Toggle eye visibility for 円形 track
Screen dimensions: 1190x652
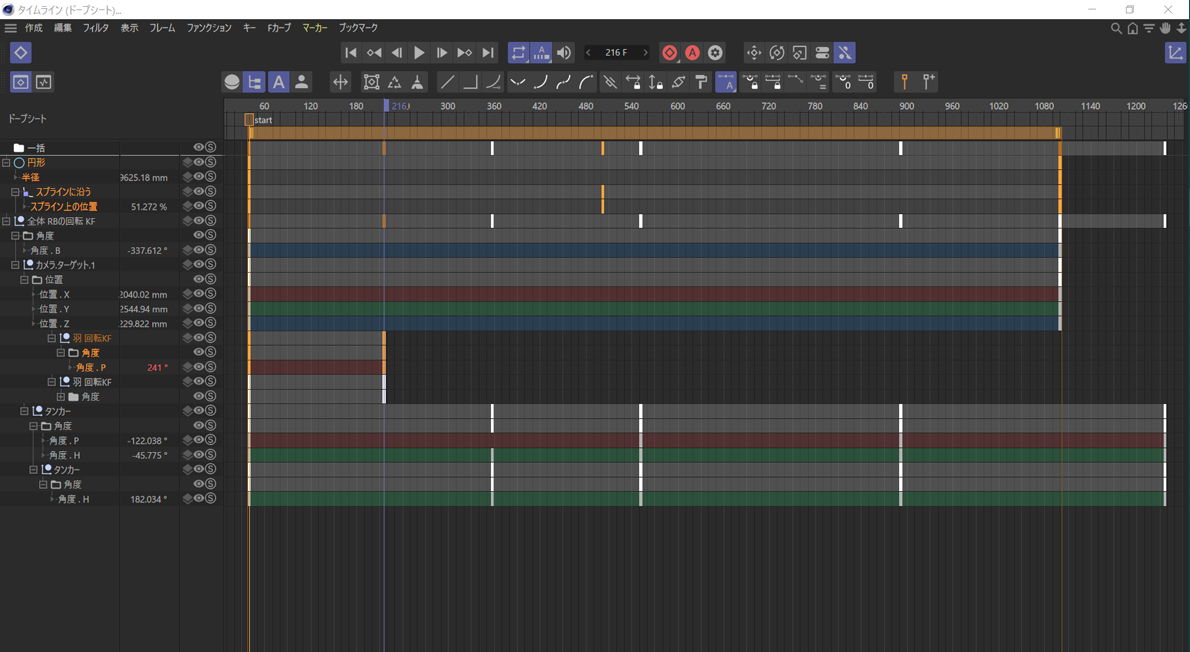point(199,162)
